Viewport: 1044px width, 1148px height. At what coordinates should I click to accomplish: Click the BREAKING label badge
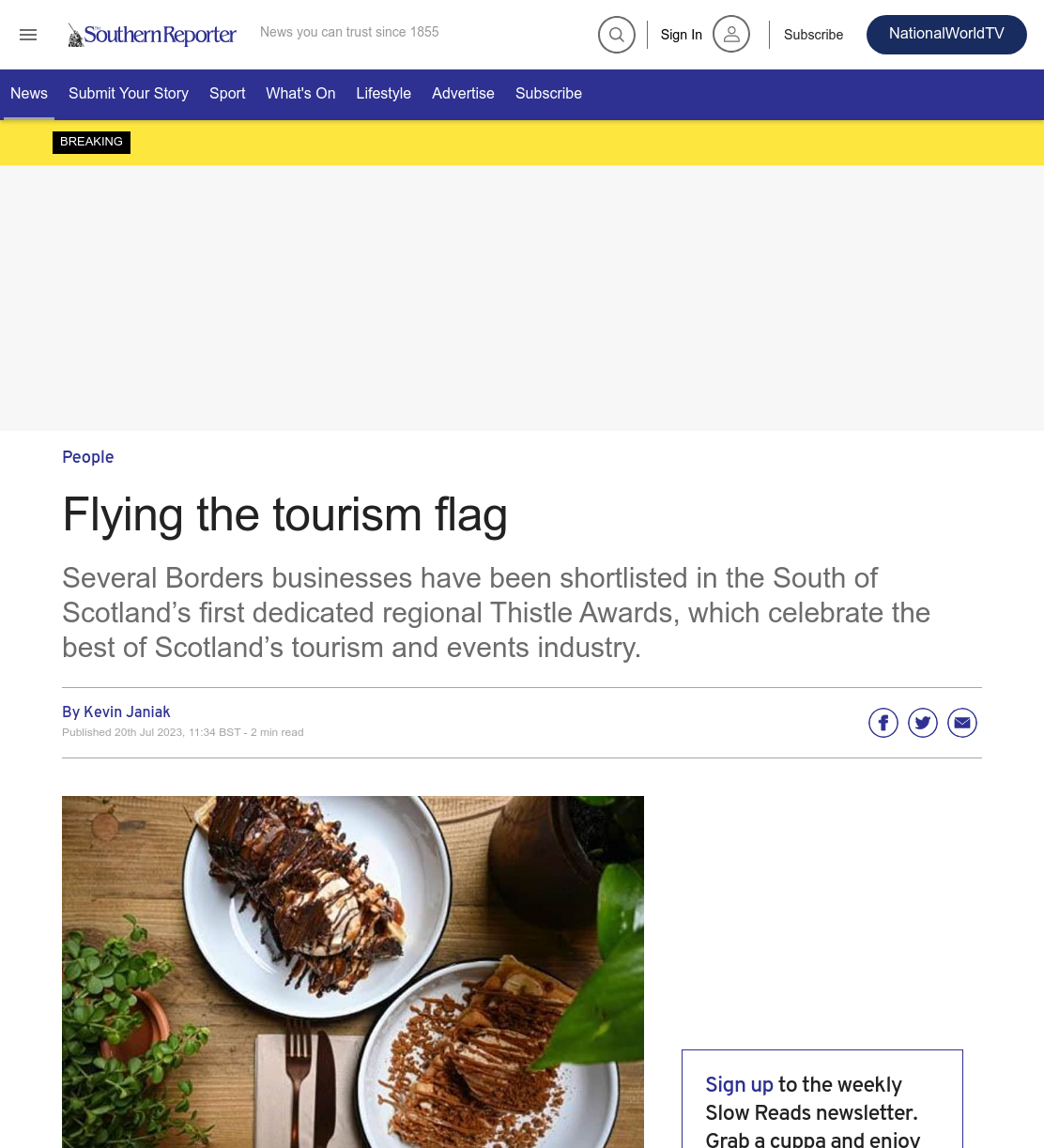coord(91,143)
